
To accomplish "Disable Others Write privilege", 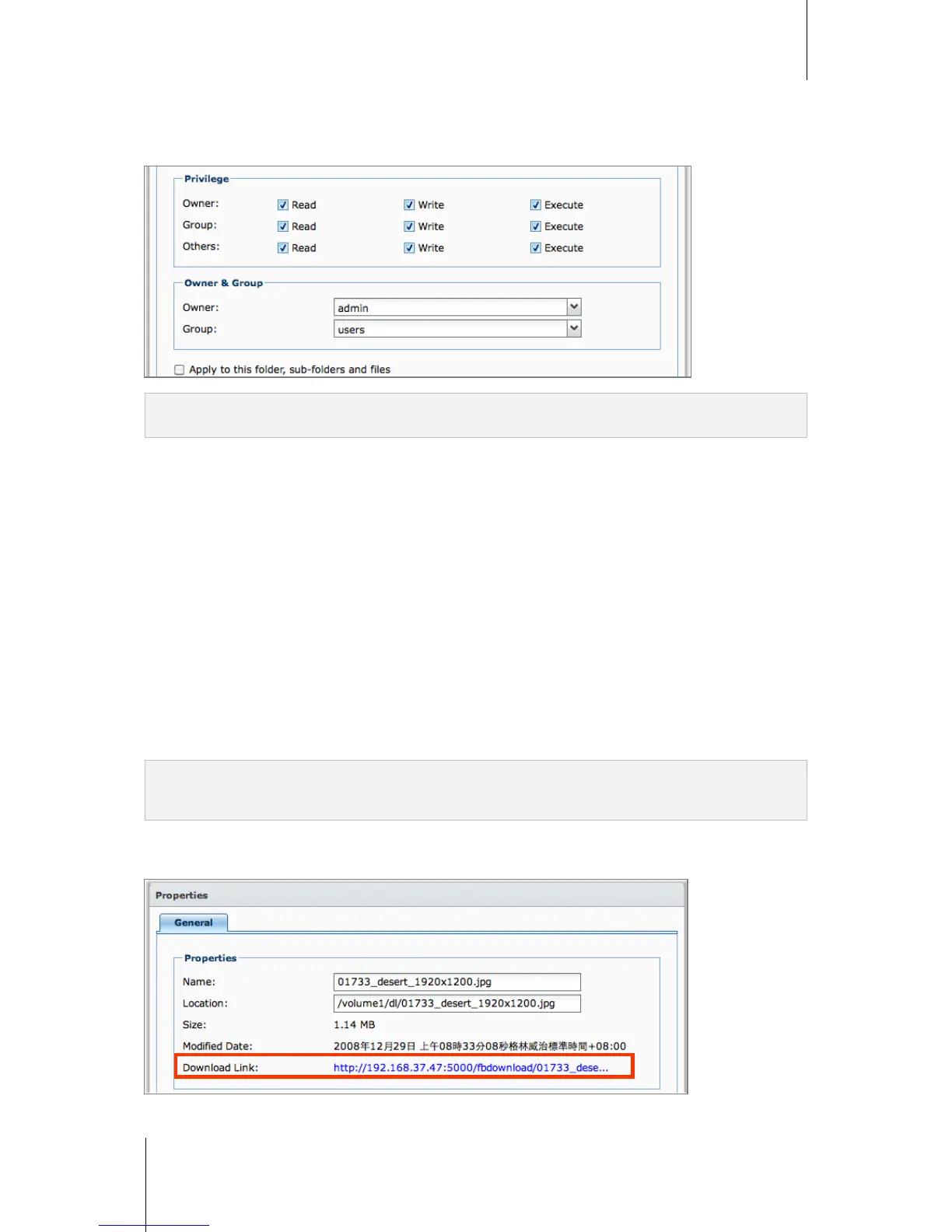I will click(x=409, y=248).
